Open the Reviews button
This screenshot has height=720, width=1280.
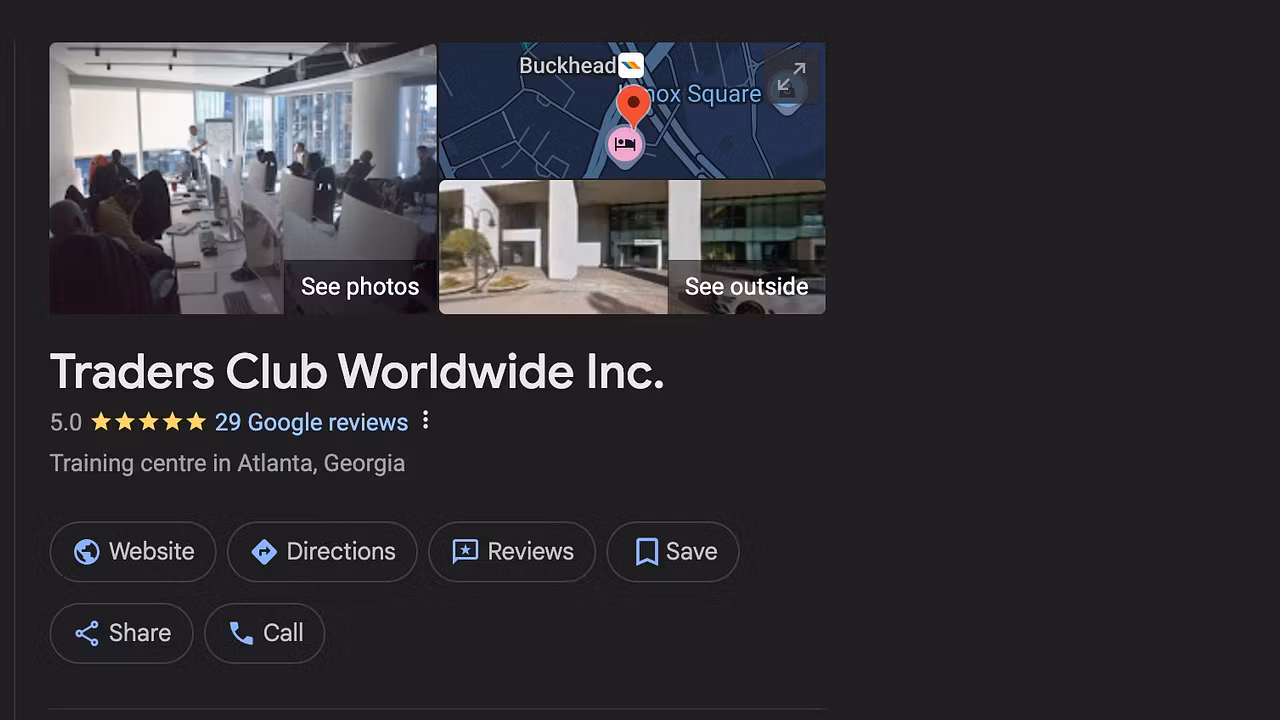[x=512, y=551]
